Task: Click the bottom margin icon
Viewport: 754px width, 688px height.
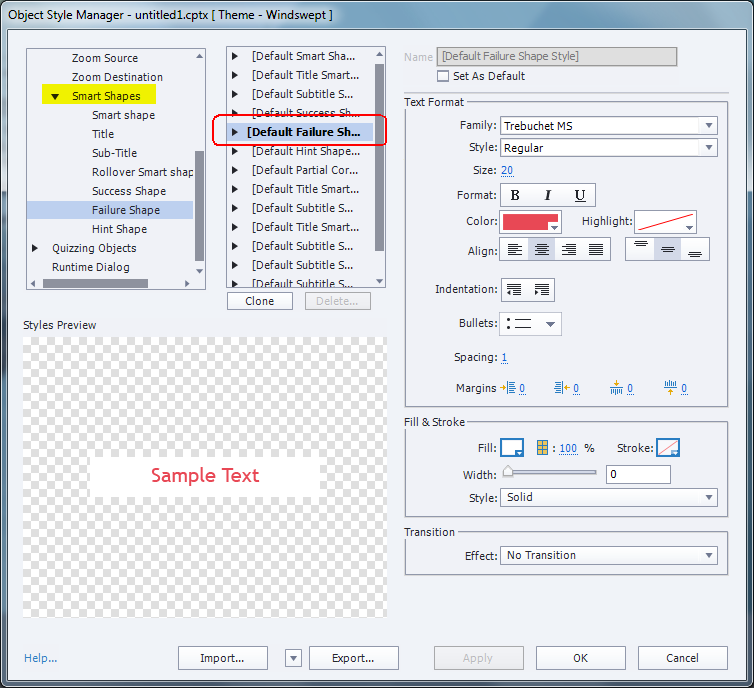Action: tap(670, 388)
